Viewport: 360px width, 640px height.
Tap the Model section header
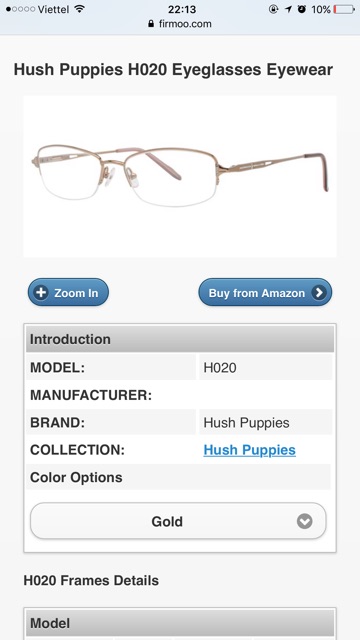(x=180, y=623)
